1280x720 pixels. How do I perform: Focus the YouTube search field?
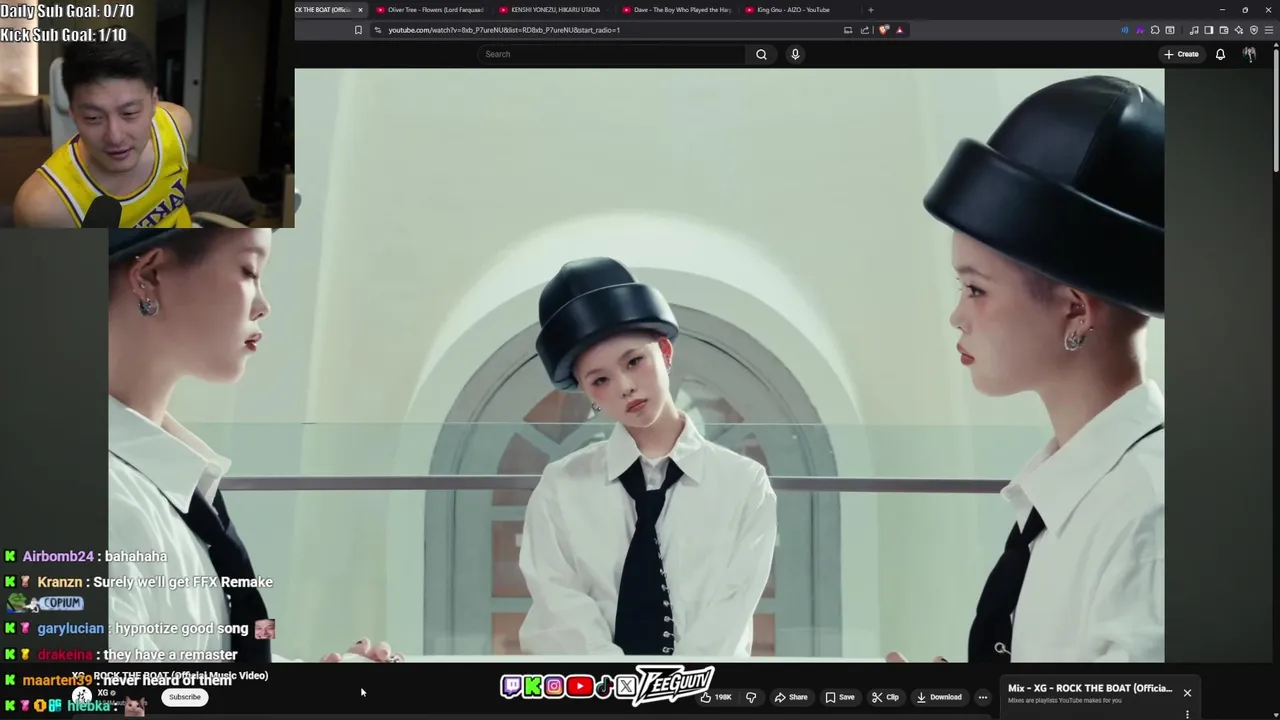614,54
